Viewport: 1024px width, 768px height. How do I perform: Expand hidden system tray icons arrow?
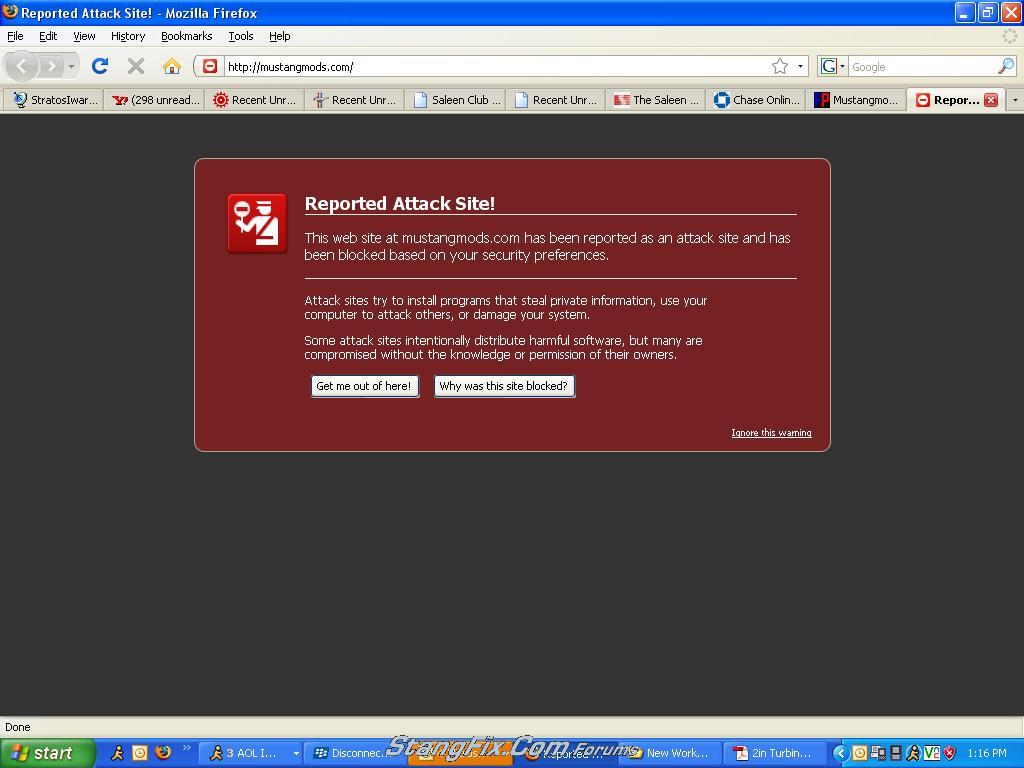tap(840, 753)
